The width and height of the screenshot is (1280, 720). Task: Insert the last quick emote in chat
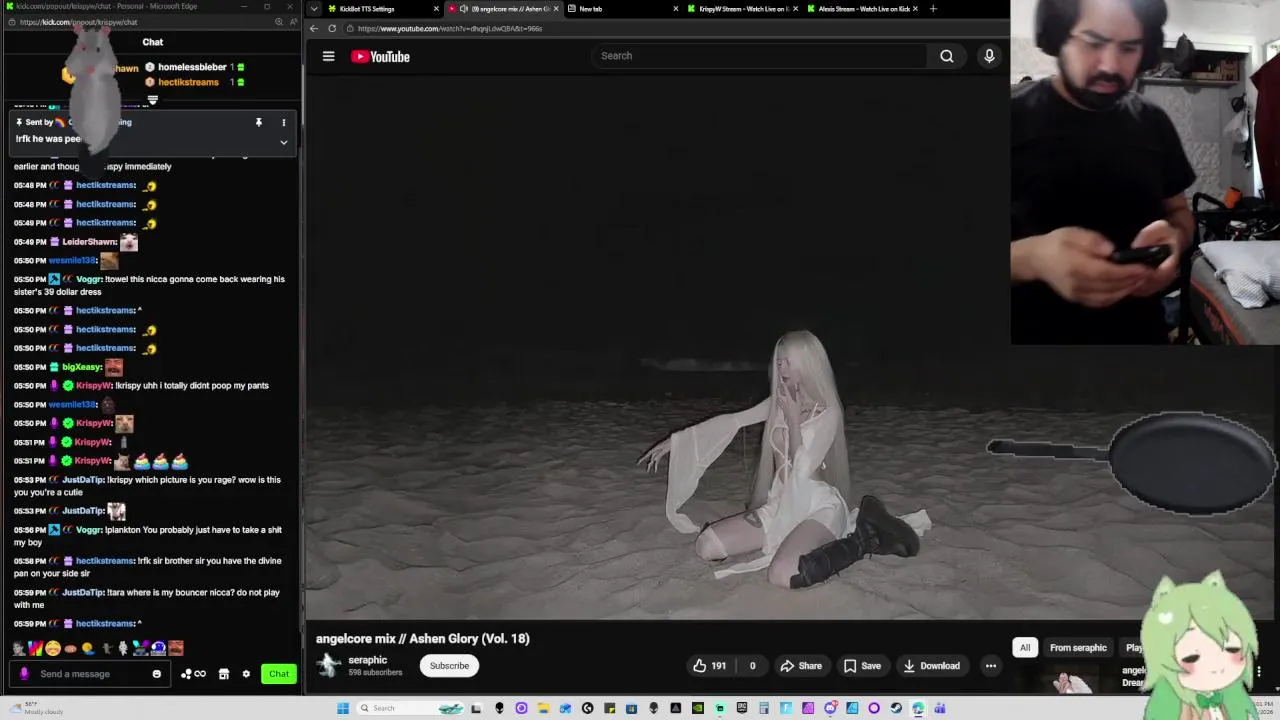(176, 648)
